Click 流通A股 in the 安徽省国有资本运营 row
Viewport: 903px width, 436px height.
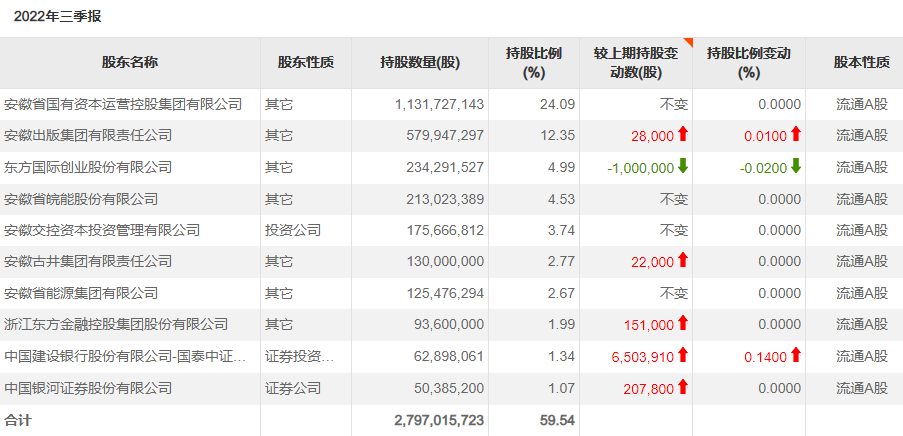tap(862, 104)
